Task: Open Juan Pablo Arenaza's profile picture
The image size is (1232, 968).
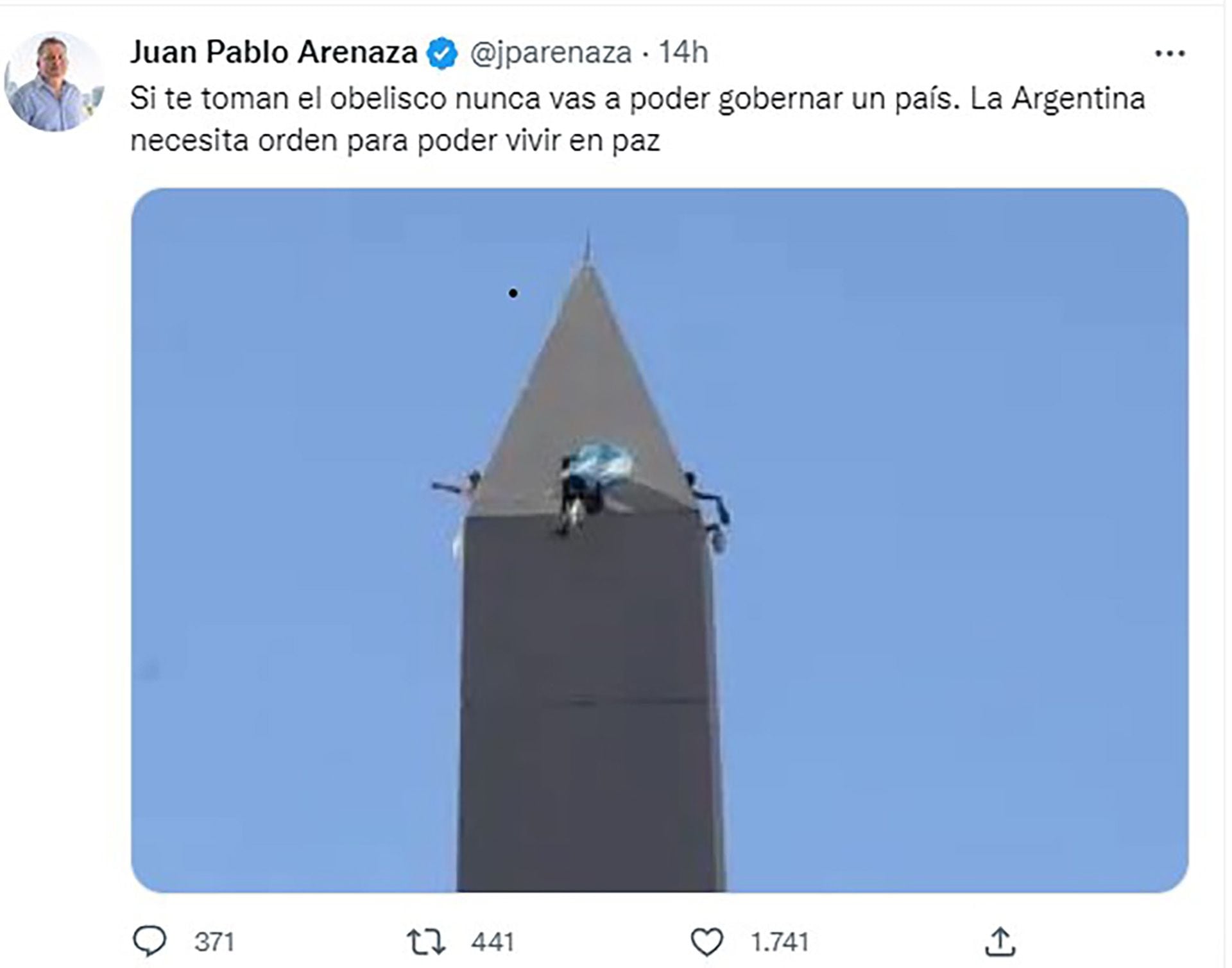Action: tap(53, 81)
